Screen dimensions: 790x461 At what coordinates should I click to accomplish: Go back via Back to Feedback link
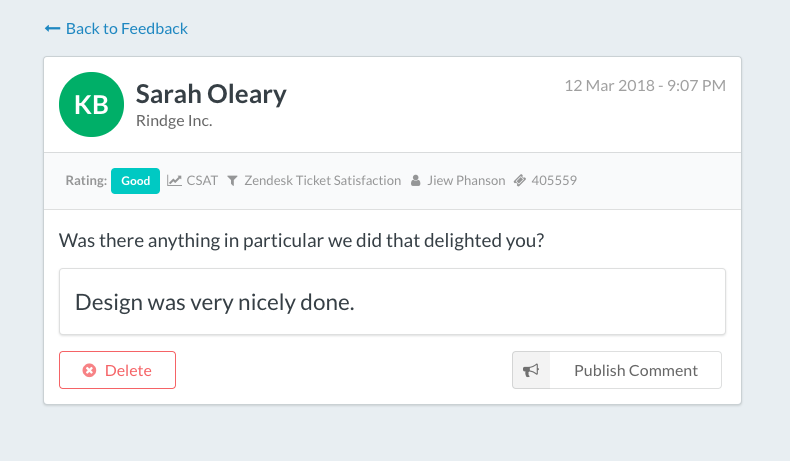click(x=126, y=29)
